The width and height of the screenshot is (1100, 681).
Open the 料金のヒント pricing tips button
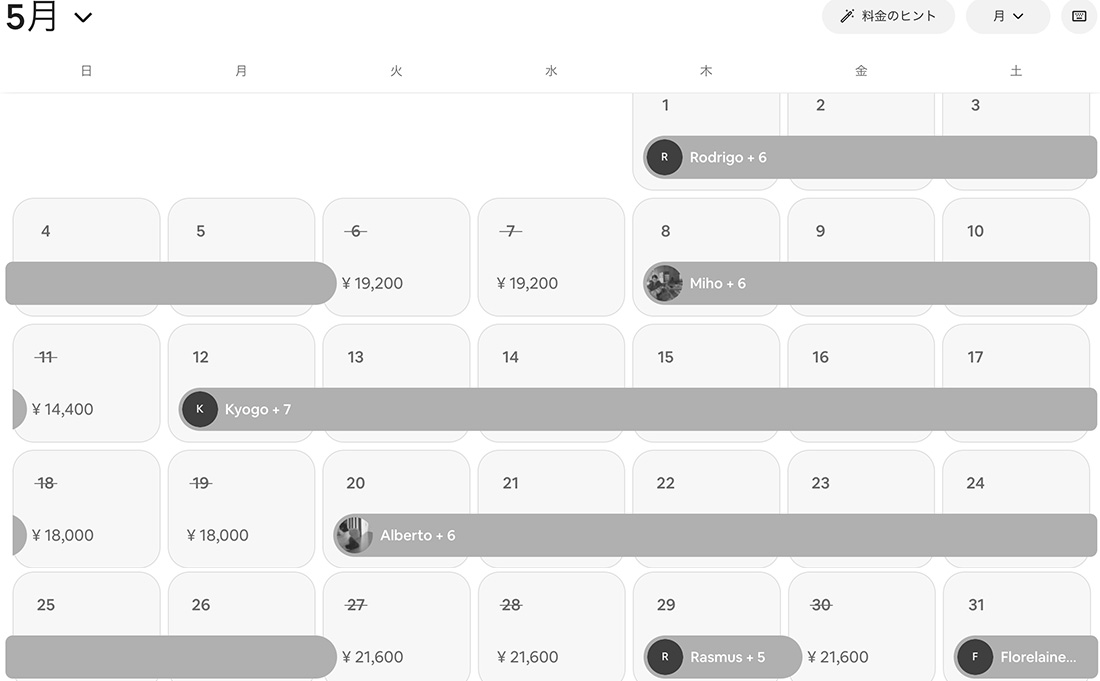tap(888, 16)
